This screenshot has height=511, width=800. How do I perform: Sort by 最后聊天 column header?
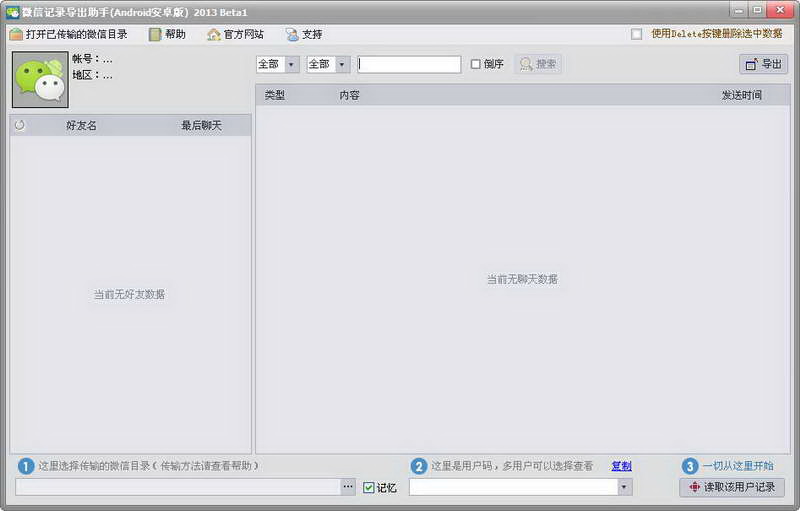[x=202, y=125]
